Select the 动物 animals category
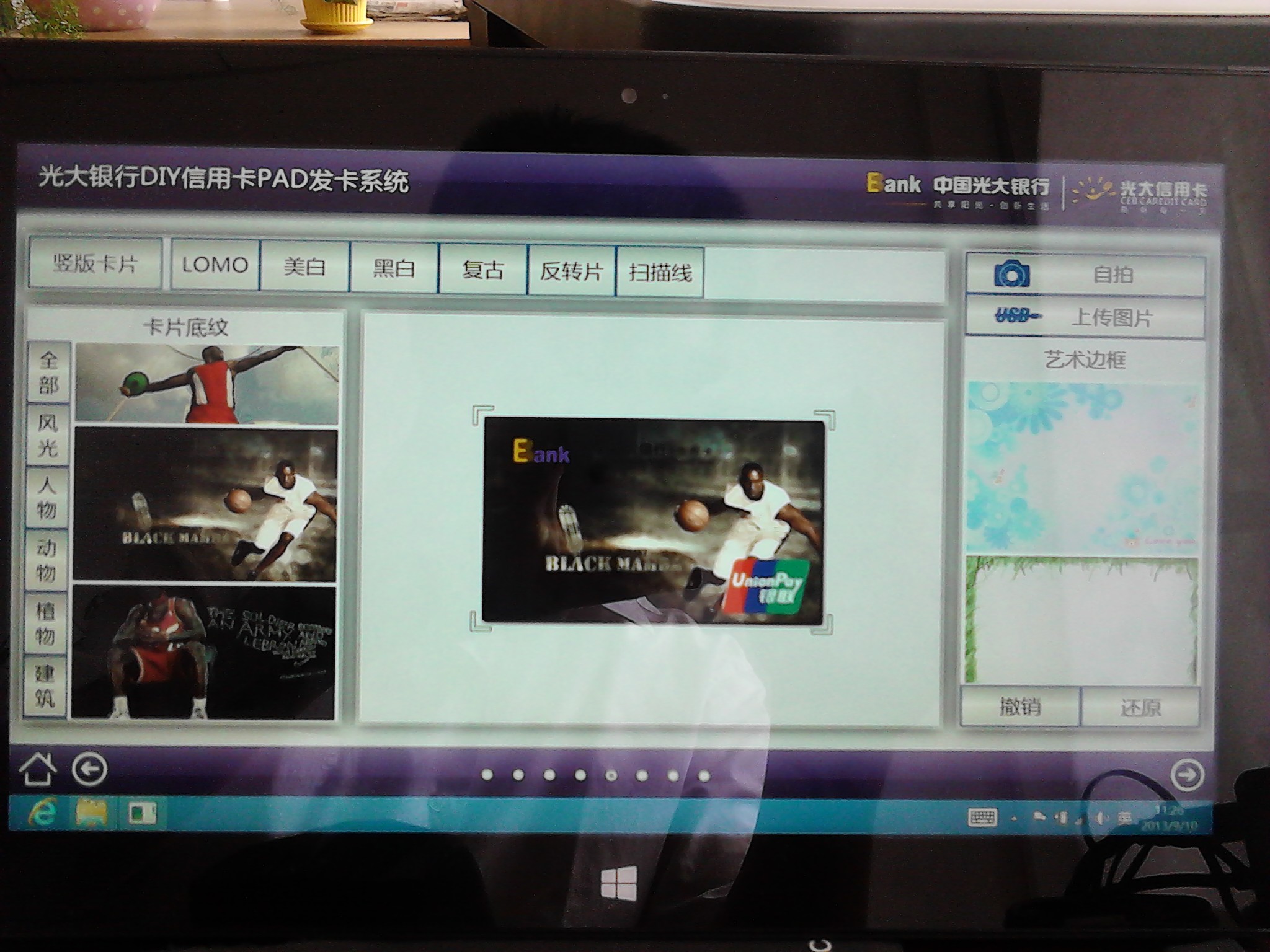The image size is (1270, 952). [x=46, y=560]
